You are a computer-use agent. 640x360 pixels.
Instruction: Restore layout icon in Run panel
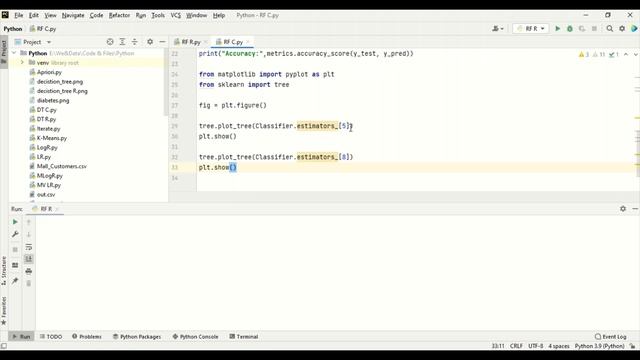pyautogui.click(x=15, y=265)
